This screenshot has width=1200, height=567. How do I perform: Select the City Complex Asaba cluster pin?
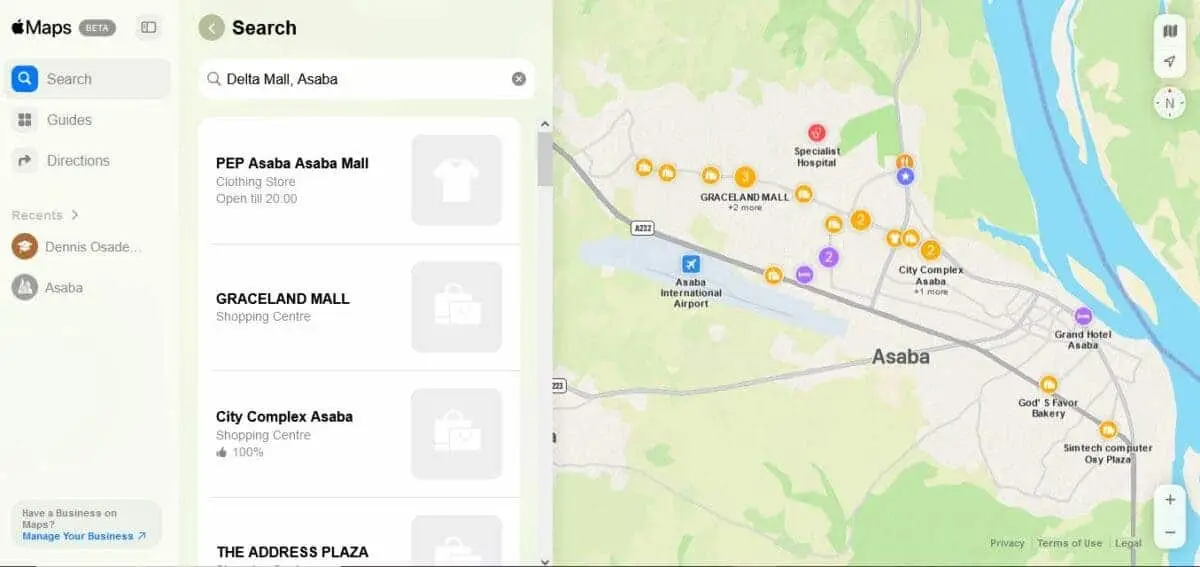pyautogui.click(x=930, y=250)
